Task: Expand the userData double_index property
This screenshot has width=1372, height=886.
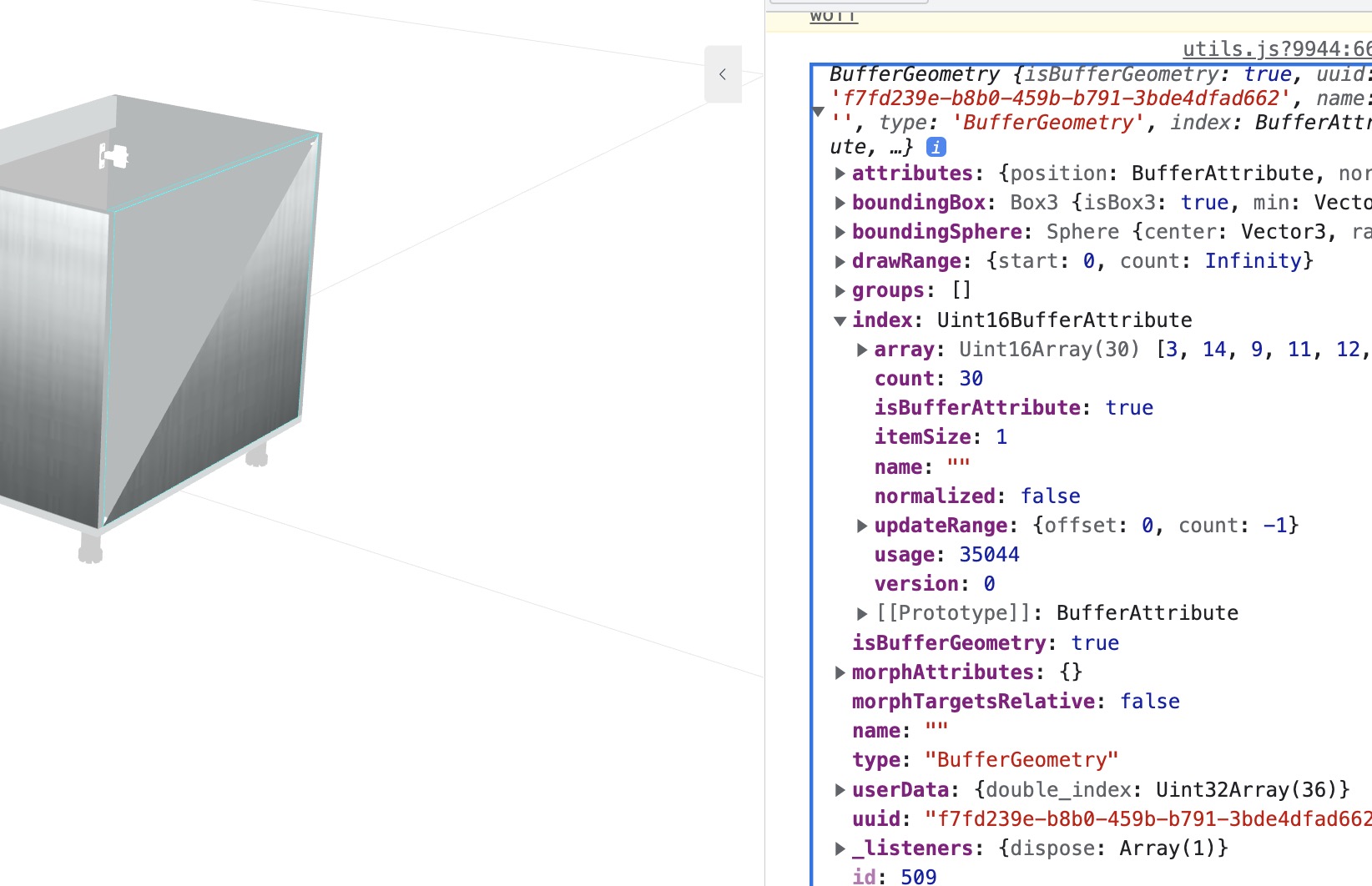Action: click(x=840, y=790)
